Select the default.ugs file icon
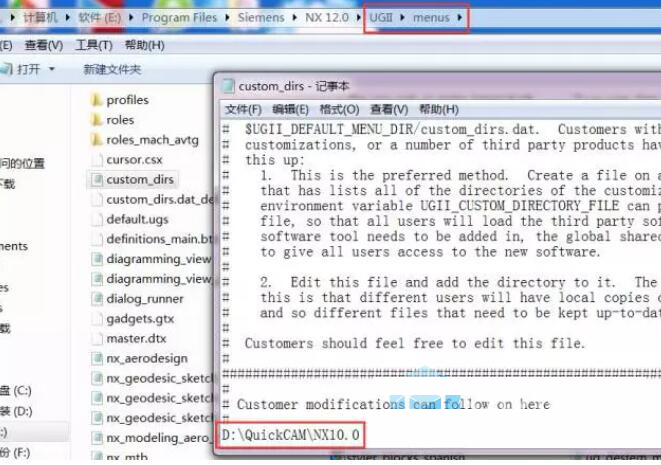Image resolution: width=661 pixels, height=465 pixels. click(x=97, y=219)
